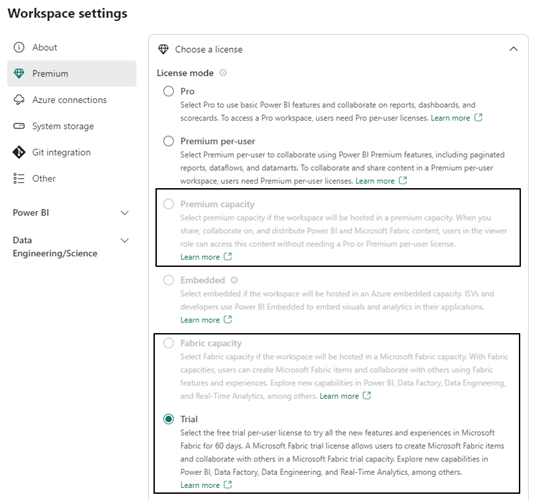The width and height of the screenshot is (534, 501).
Task: Open the About settings tab
Action: [x=72, y=47]
